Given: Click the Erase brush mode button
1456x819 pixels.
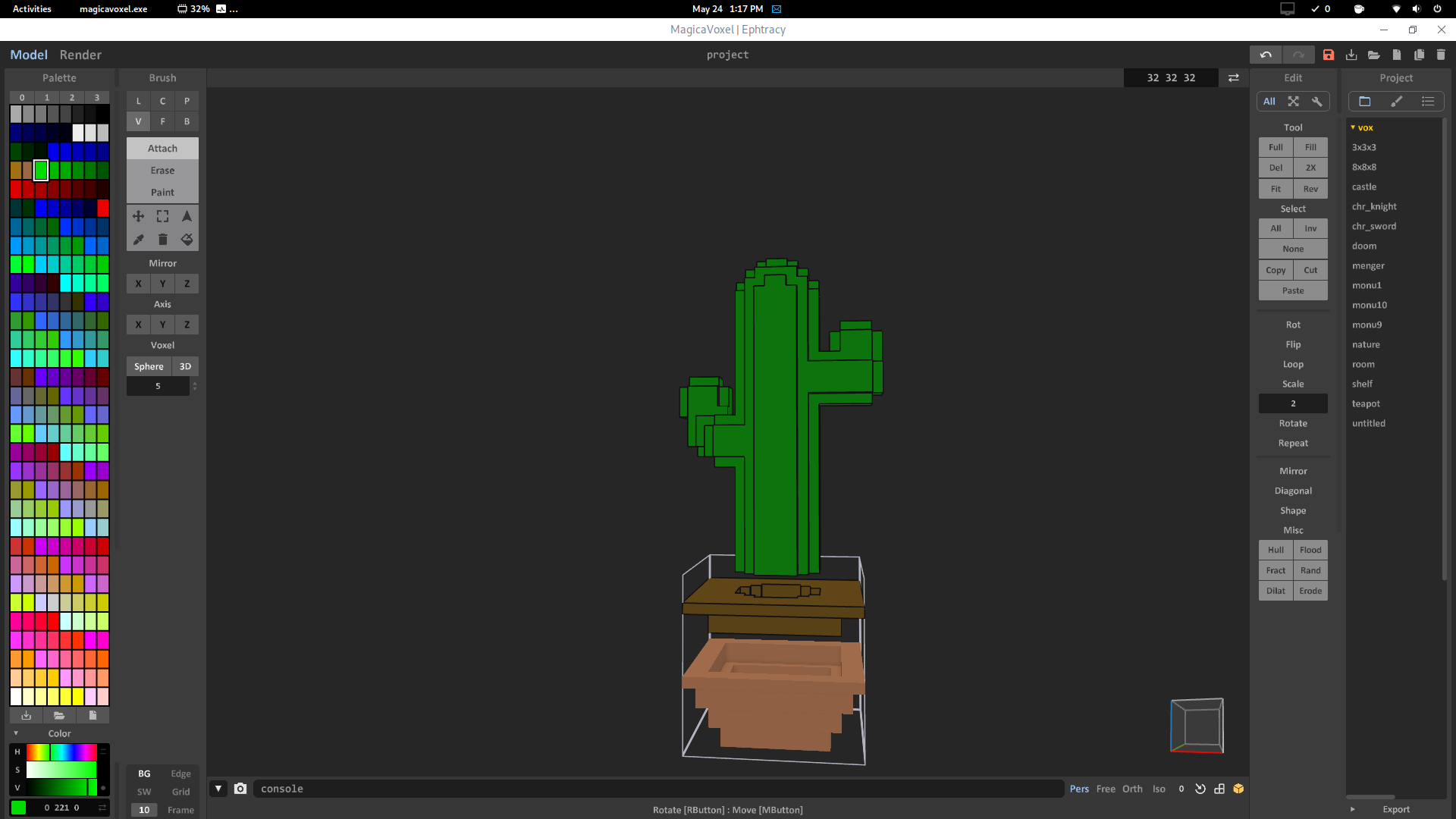Looking at the screenshot, I should (x=162, y=171).
